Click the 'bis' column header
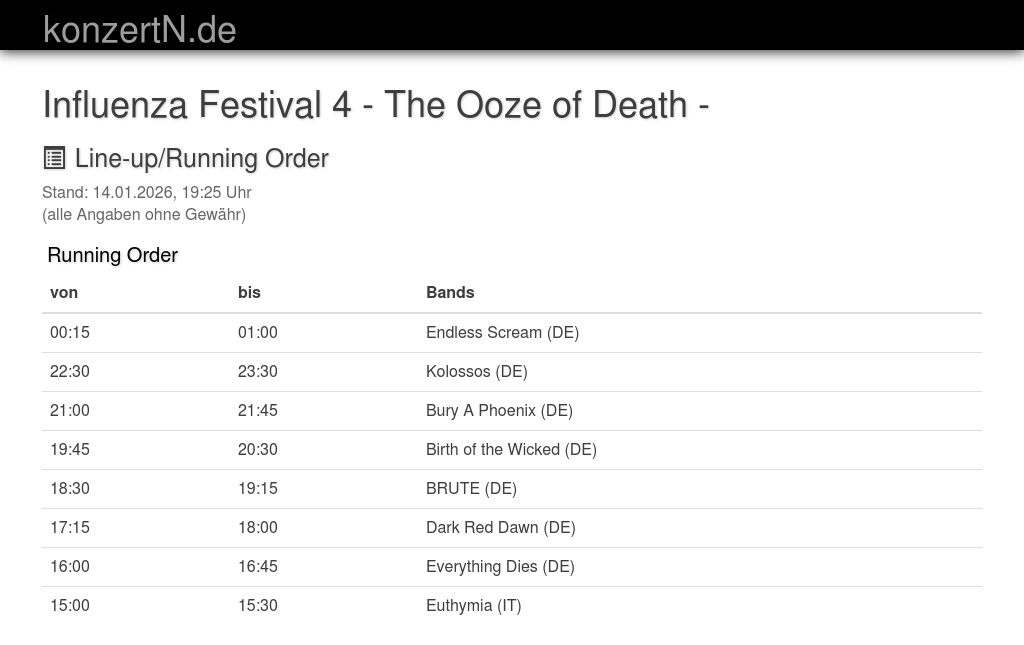 [x=249, y=292]
